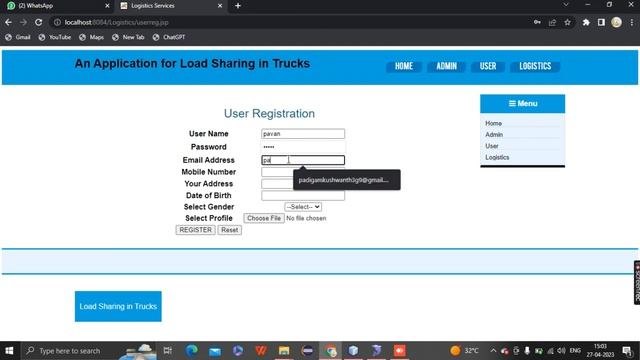Submit with the REGISTER button
The height and width of the screenshot is (360, 640).
[x=196, y=230]
